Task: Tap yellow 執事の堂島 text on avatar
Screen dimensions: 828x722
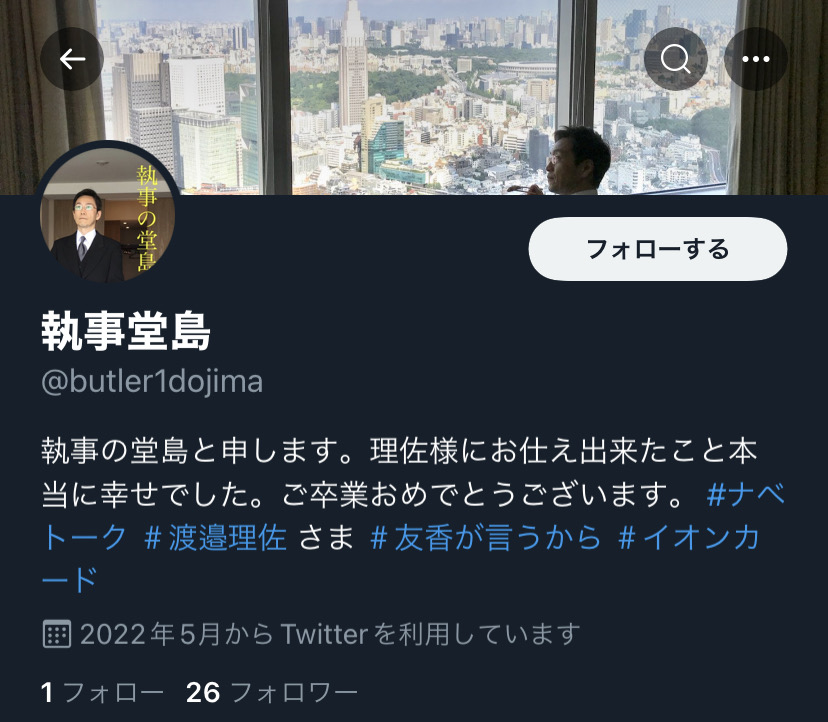Action: [147, 218]
